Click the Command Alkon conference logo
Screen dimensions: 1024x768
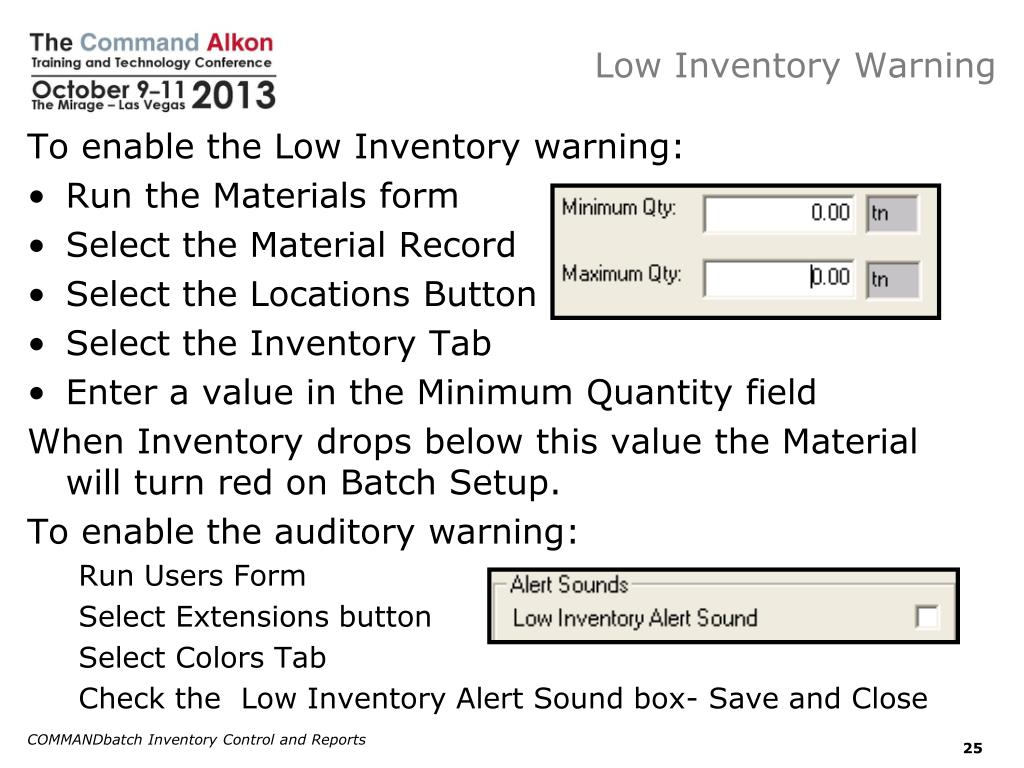[x=153, y=71]
